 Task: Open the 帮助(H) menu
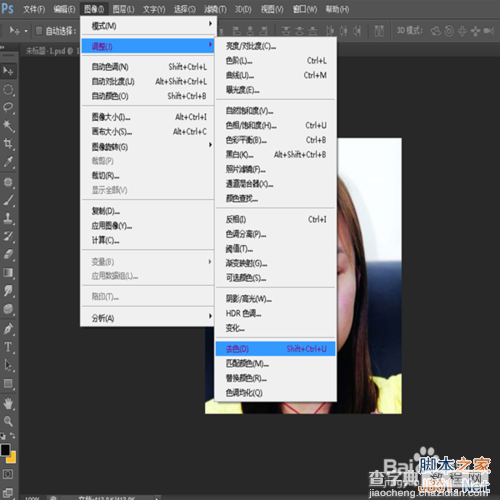[x=337, y=9]
